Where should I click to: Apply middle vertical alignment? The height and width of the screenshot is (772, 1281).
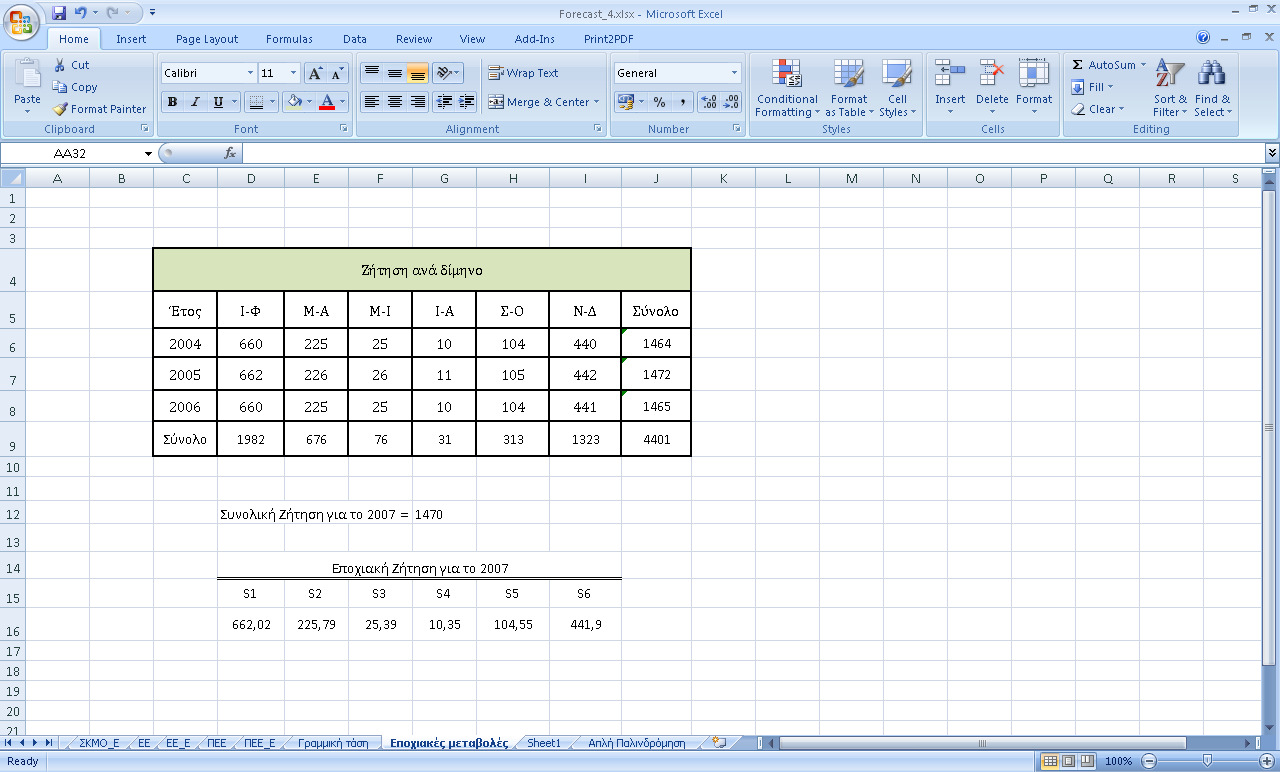pyautogui.click(x=394, y=73)
